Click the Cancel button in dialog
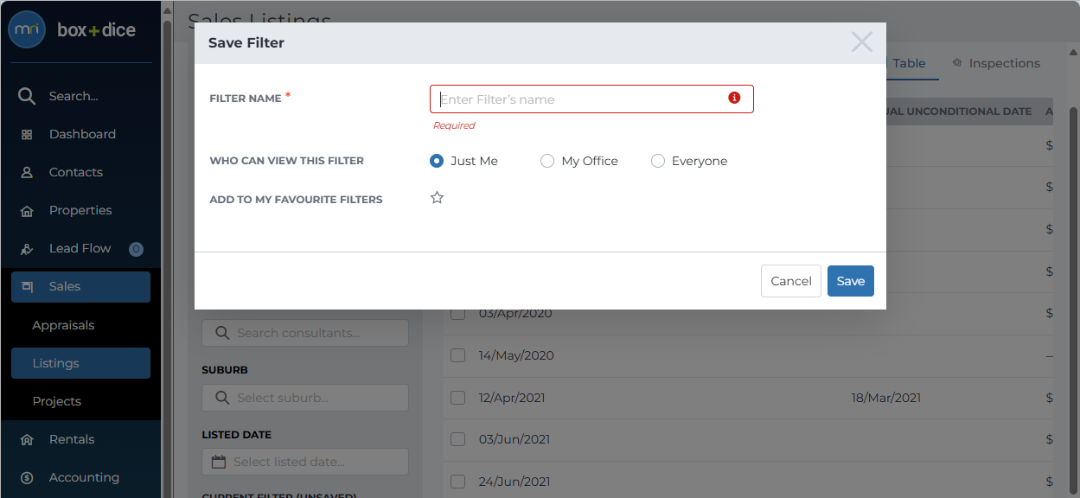Viewport: 1080px width, 498px height. pos(791,281)
